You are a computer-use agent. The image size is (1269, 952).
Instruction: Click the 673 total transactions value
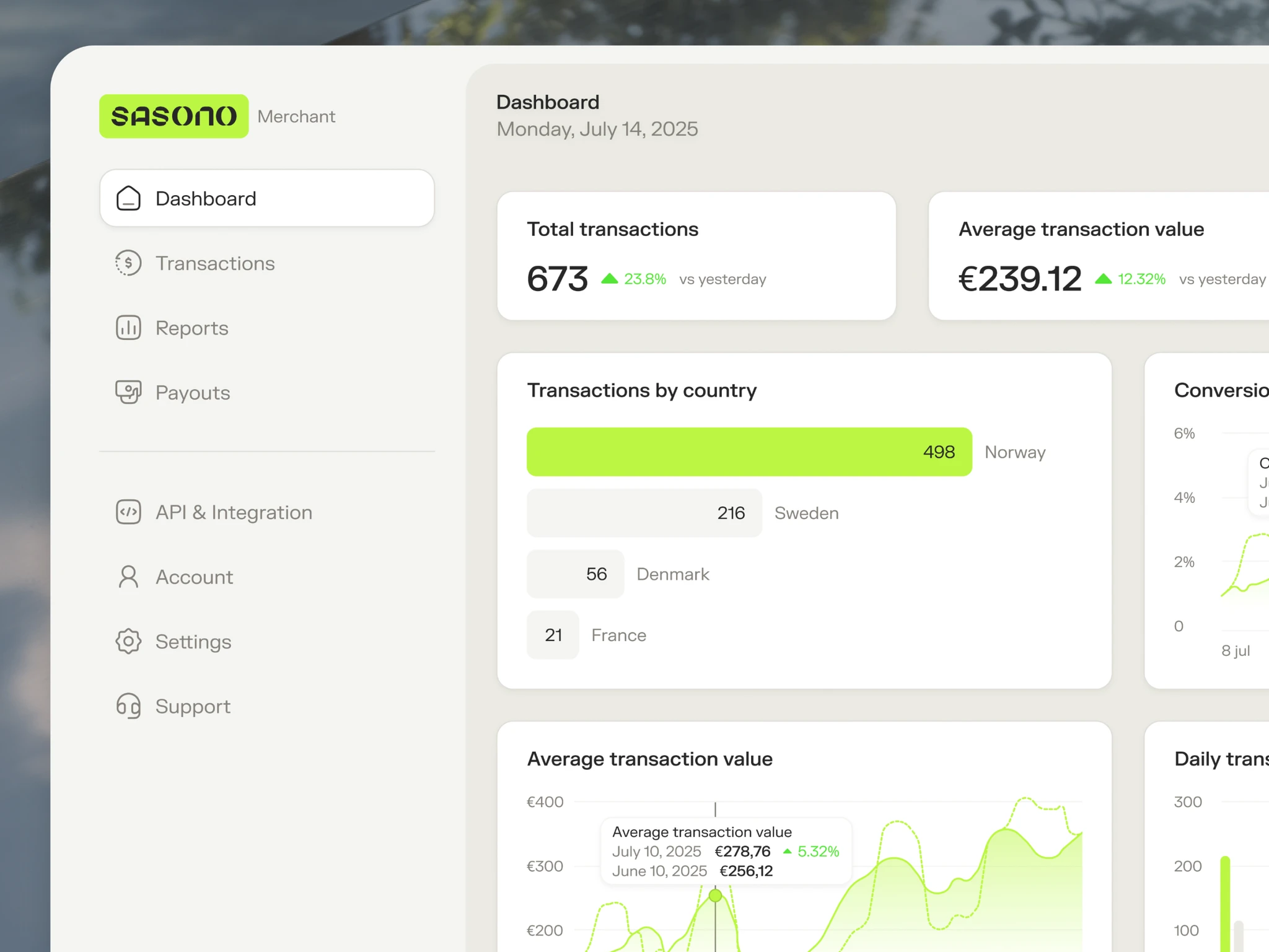tap(557, 279)
